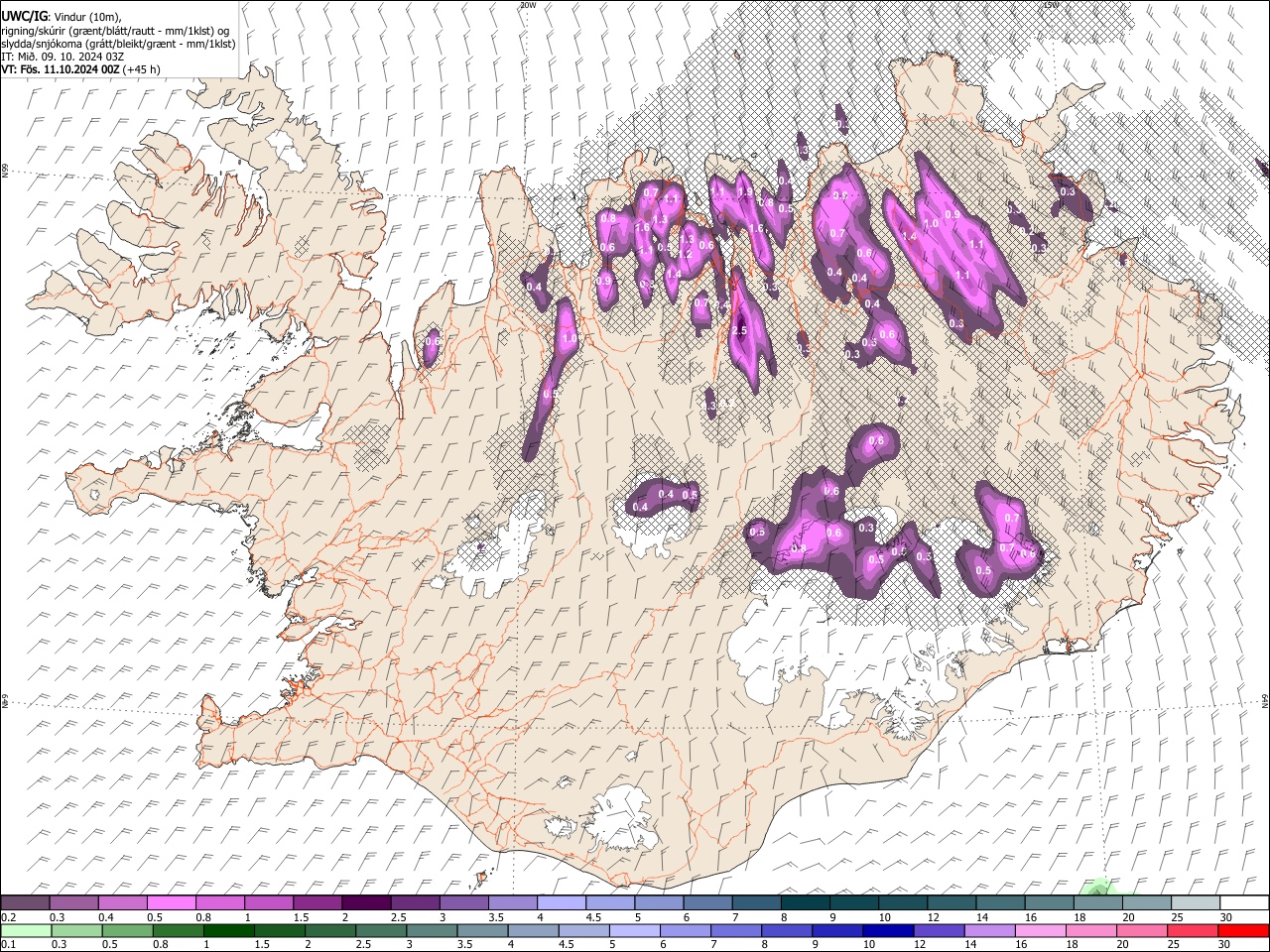The width and height of the screenshot is (1270, 952).
Task: Select the pale green 0.1 swatch in lower legend
Action: pos(26,930)
